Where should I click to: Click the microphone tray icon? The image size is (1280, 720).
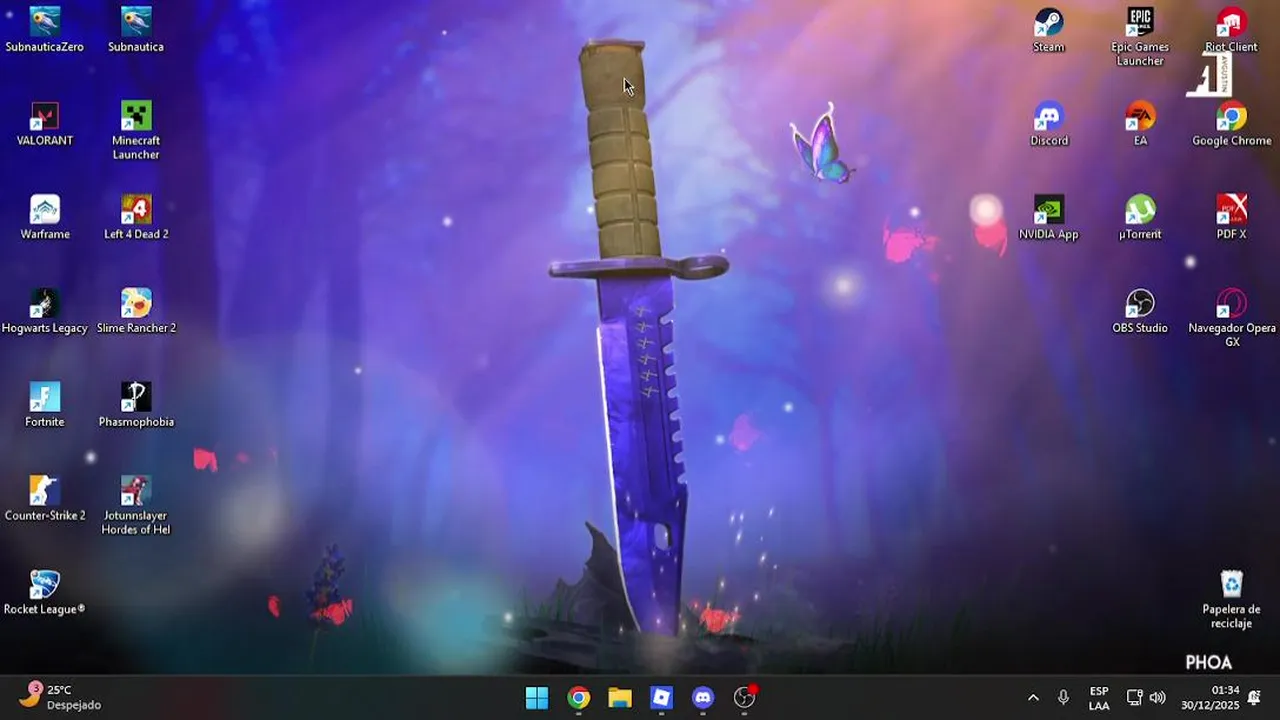click(1063, 697)
